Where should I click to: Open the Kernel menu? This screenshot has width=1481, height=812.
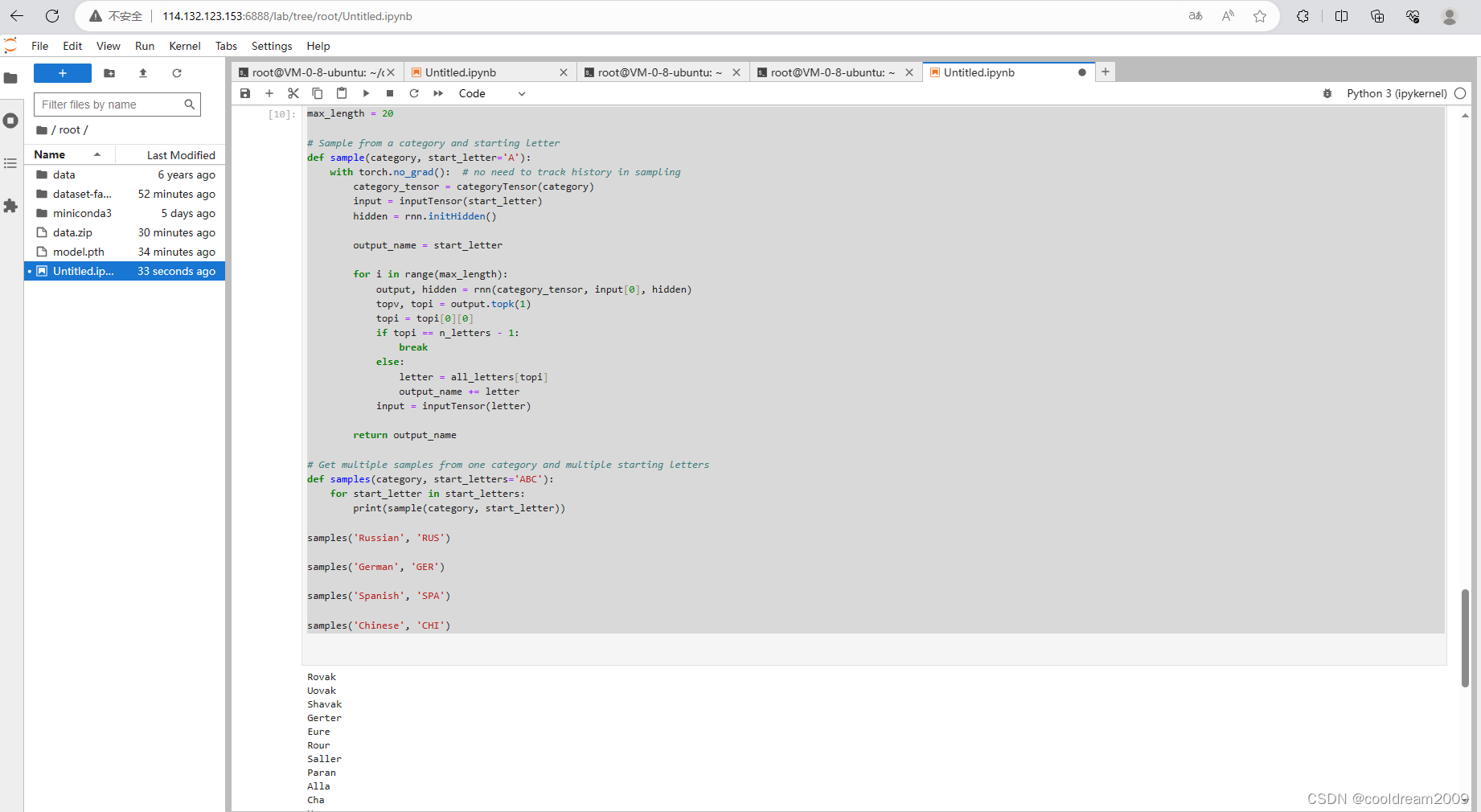pyautogui.click(x=185, y=46)
